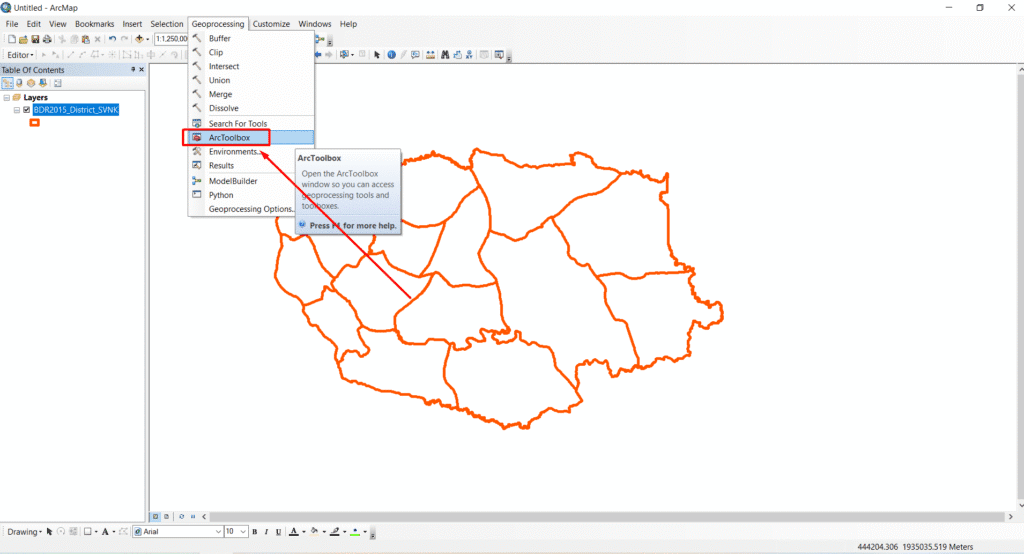Open the font size 10 dropdown

pyautogui.click(x=243, y=532)
